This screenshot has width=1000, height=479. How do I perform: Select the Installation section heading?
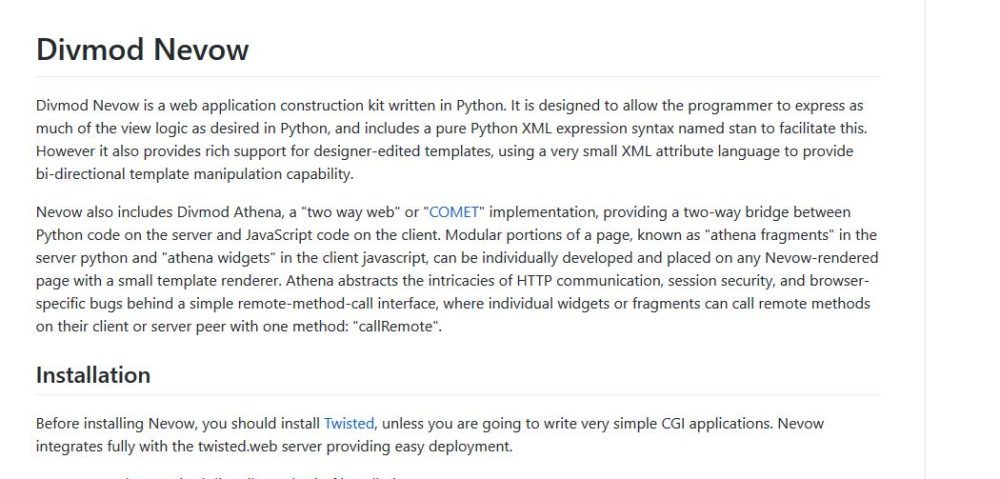[93, 375]
